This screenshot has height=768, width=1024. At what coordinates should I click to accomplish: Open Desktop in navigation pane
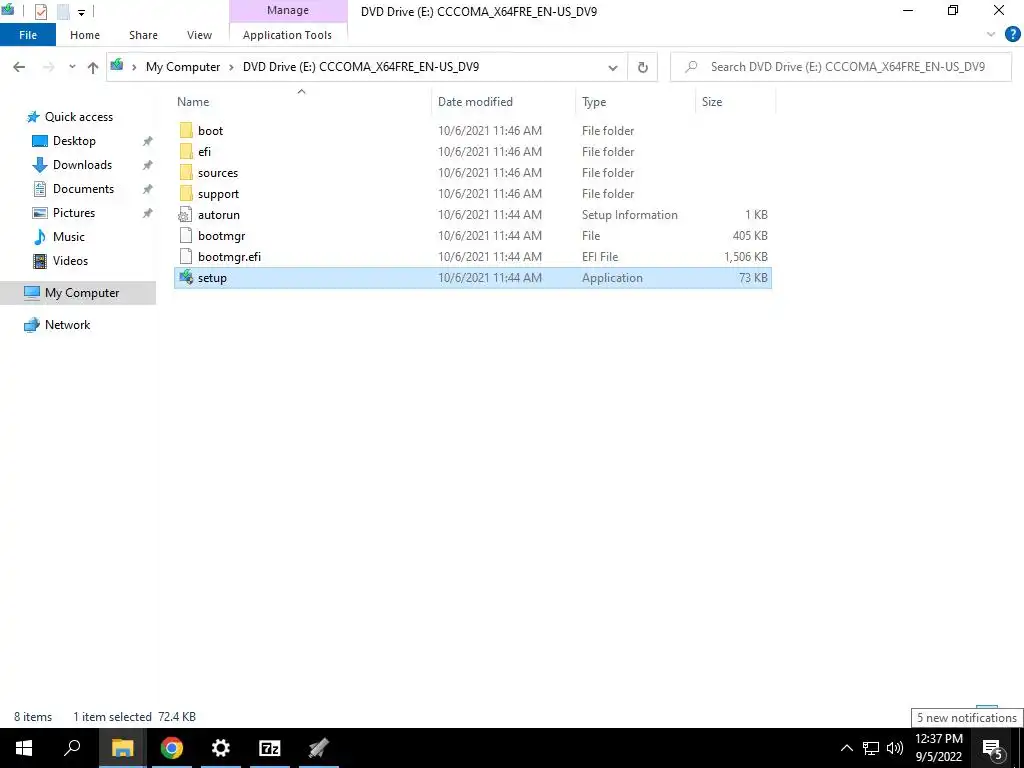pyautogui.click(x=74, y=141)
